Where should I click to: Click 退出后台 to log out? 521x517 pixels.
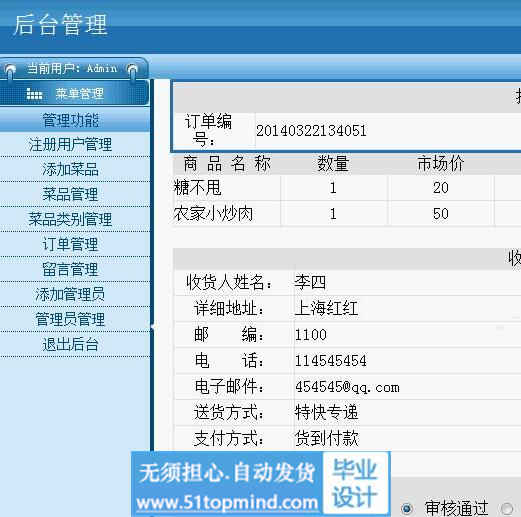(x=70, y=344)
